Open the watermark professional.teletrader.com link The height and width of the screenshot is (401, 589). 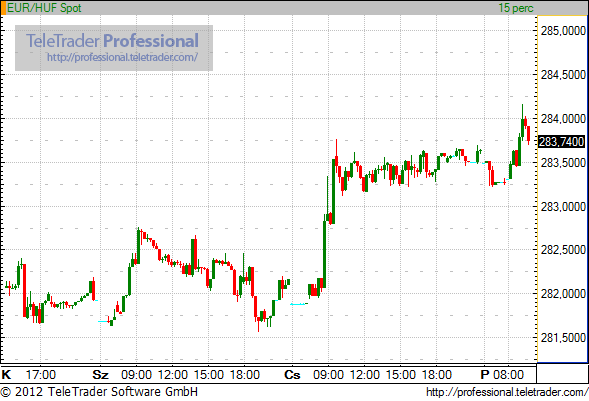click(x=122, y=57)
